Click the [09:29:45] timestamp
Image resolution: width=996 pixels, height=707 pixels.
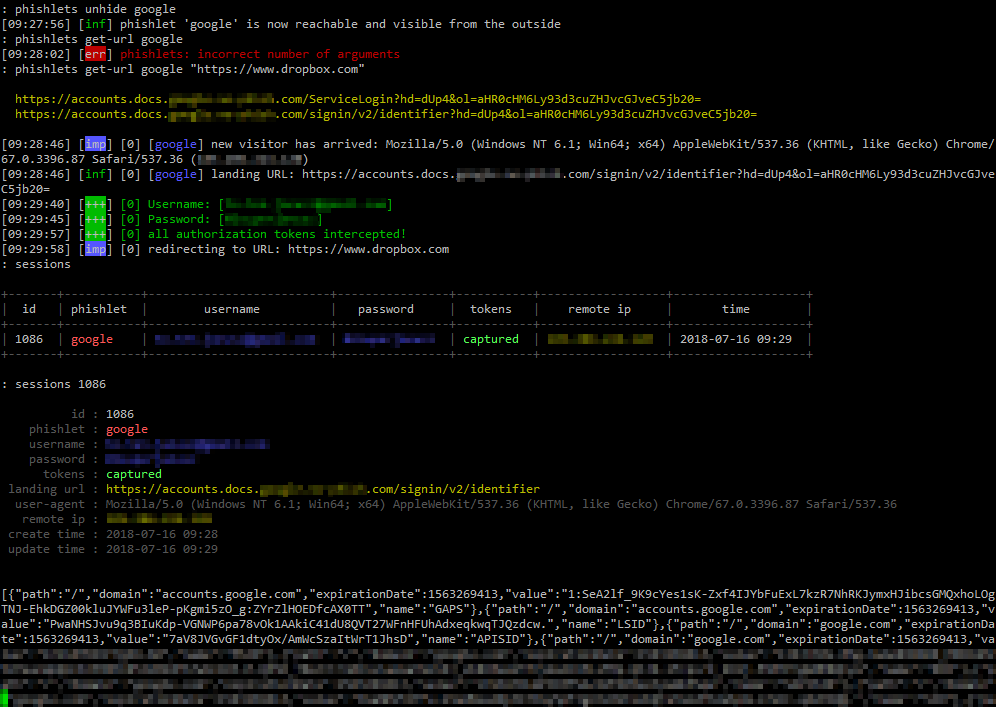point(36,219)
